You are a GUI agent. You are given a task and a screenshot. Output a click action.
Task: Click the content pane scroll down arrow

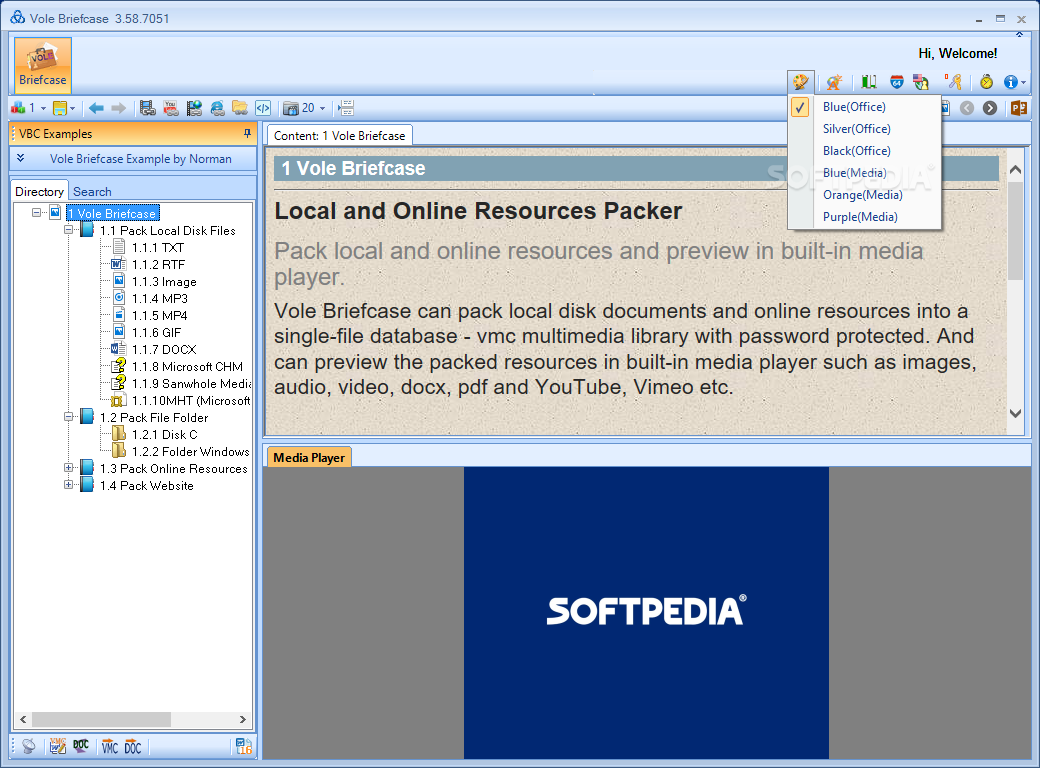[1015, 413]
